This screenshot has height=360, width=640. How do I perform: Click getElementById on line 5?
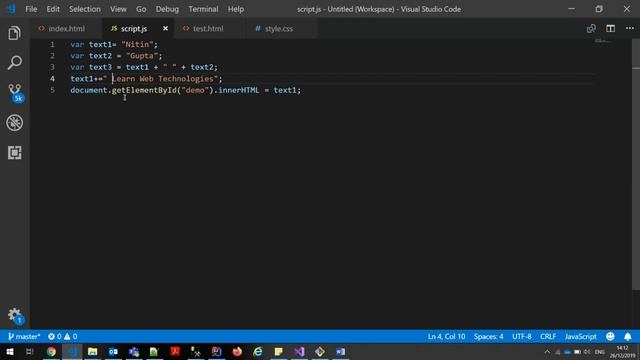click(144, 90)
